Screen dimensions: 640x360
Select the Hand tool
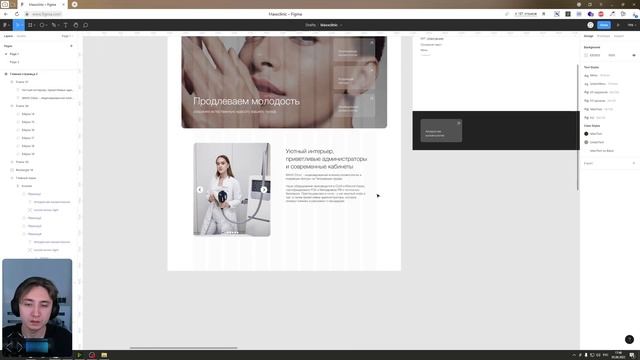(76, 25)
